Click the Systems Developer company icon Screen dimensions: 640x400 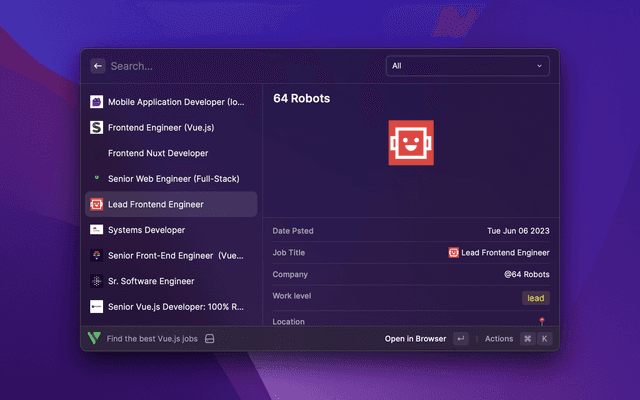[x=97, y=230]
